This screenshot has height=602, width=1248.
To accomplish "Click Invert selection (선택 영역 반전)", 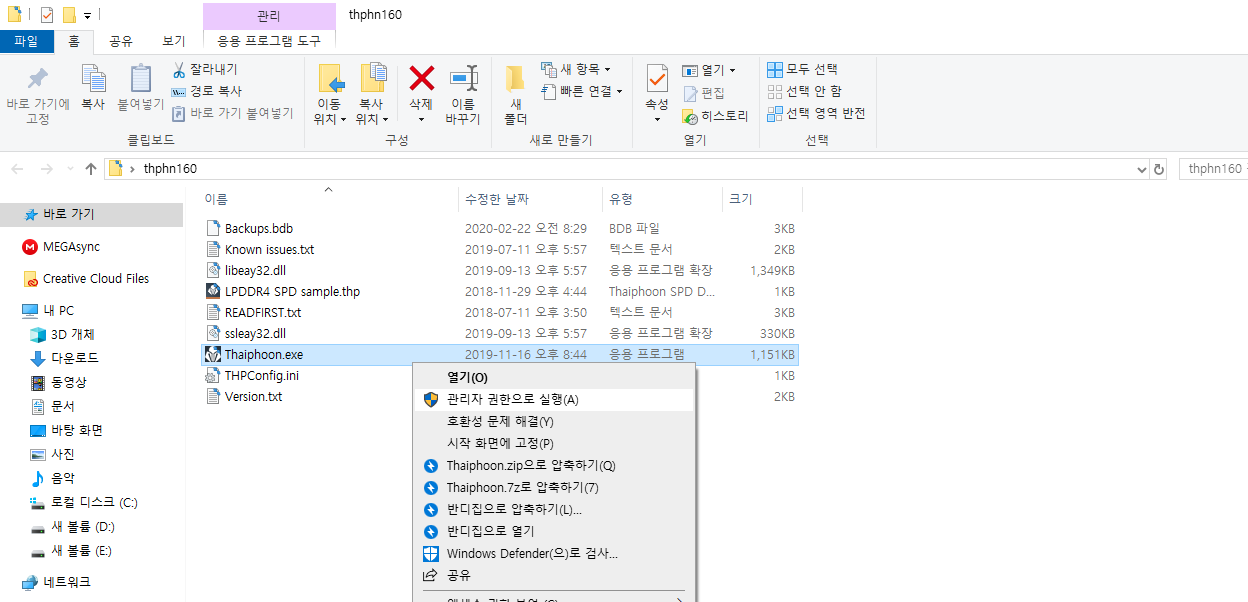I will tap(816, 113).
